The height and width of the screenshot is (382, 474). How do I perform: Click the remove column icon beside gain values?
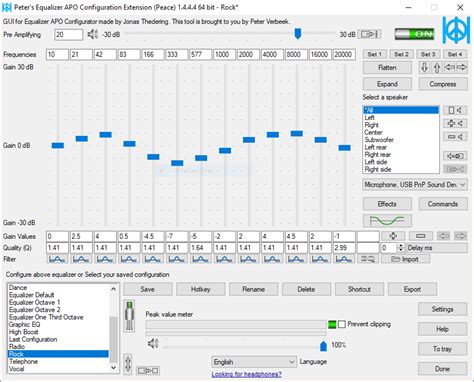coord(421,236)
